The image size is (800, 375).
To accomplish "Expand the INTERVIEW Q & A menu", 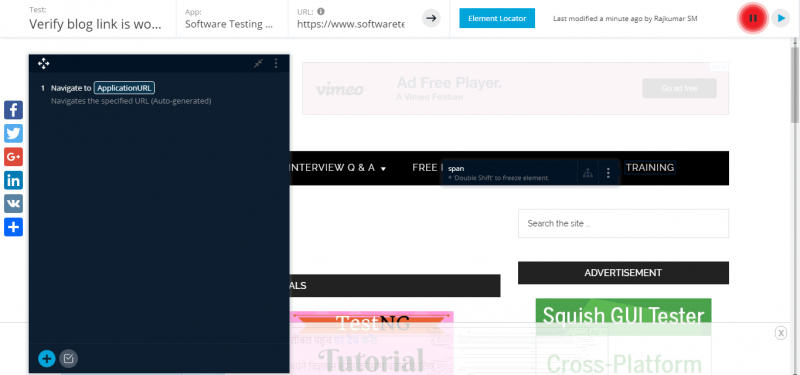I will click(338, 168).
